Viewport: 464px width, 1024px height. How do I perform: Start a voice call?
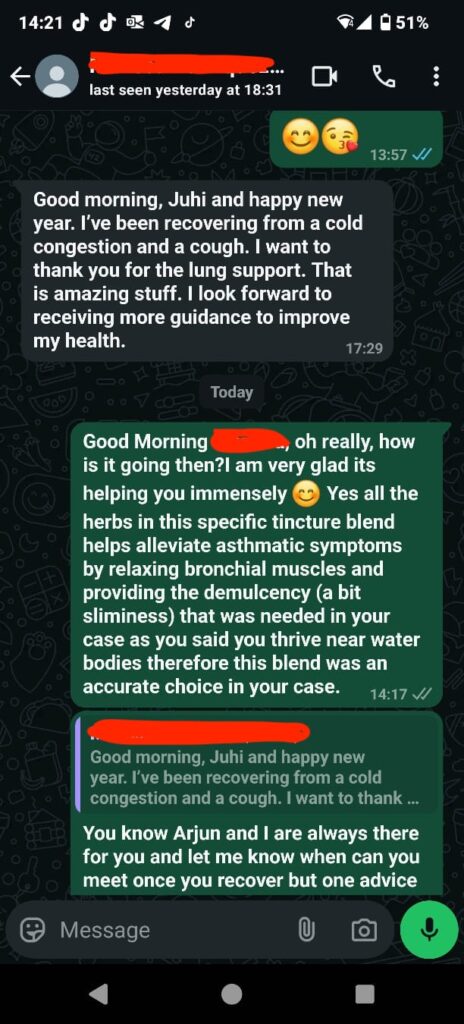(x=384, y=77)
